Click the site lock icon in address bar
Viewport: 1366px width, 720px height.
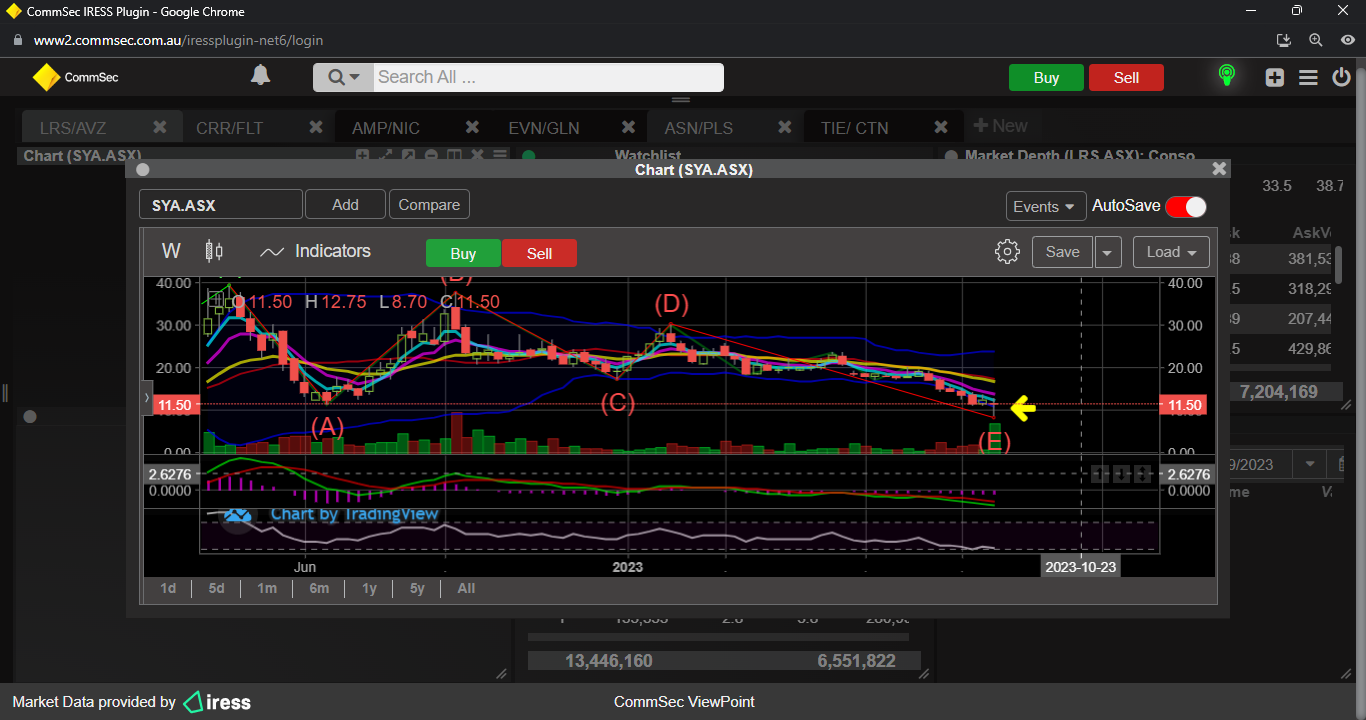[x=17, y=41]
